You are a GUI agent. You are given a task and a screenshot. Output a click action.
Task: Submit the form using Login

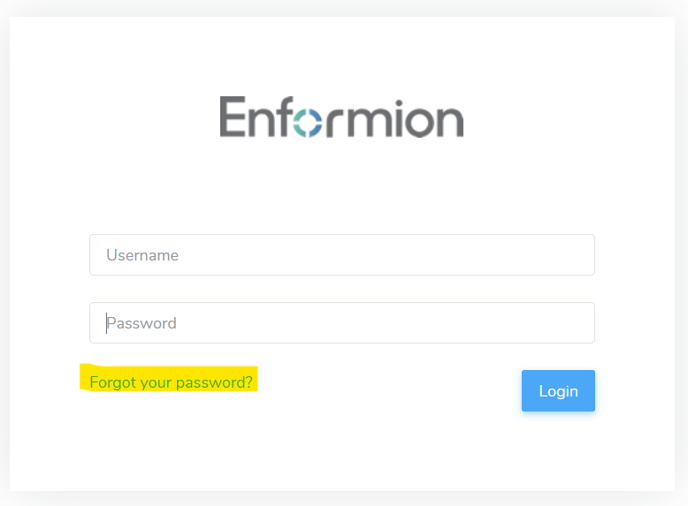pos(558,391)
